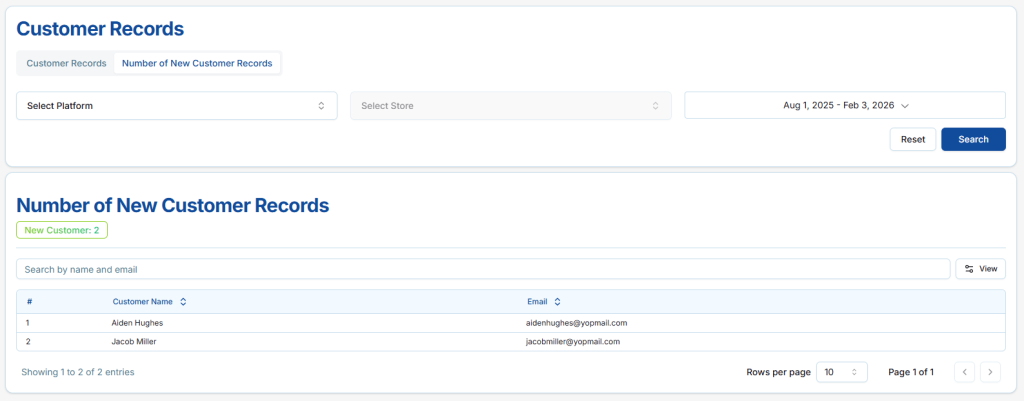
Task: Switch to the Customer Records tab
Action: (66, 63)
